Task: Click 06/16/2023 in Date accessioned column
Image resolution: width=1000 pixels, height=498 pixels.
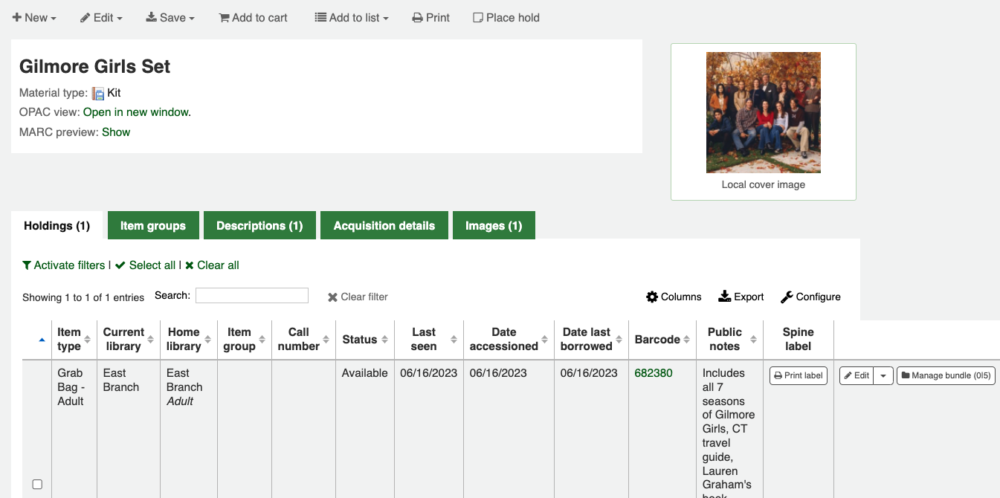Action: (498, 373)
